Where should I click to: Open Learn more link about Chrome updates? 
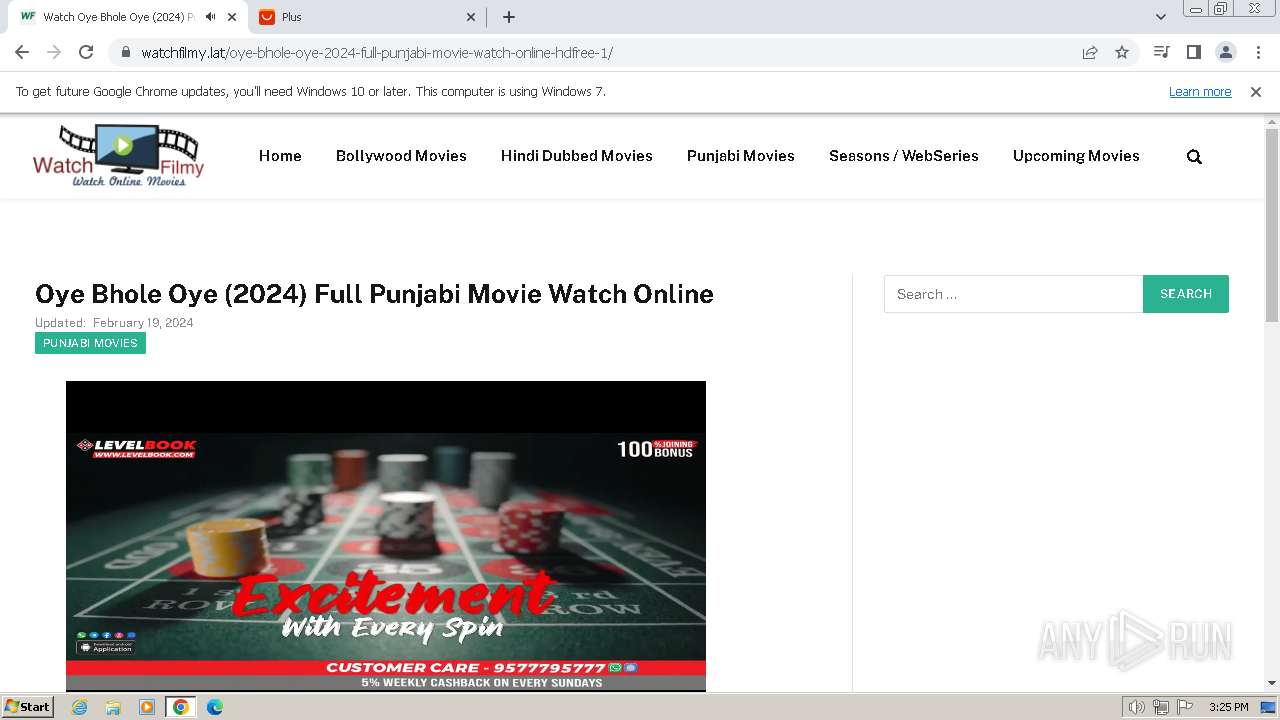pos(1200,91)
